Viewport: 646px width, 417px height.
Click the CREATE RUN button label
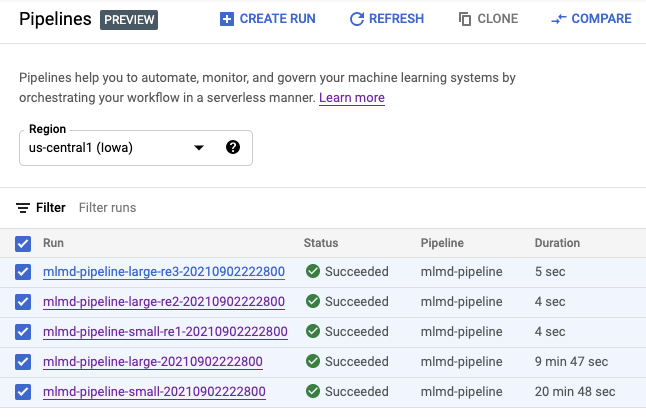tap(277, 19)
